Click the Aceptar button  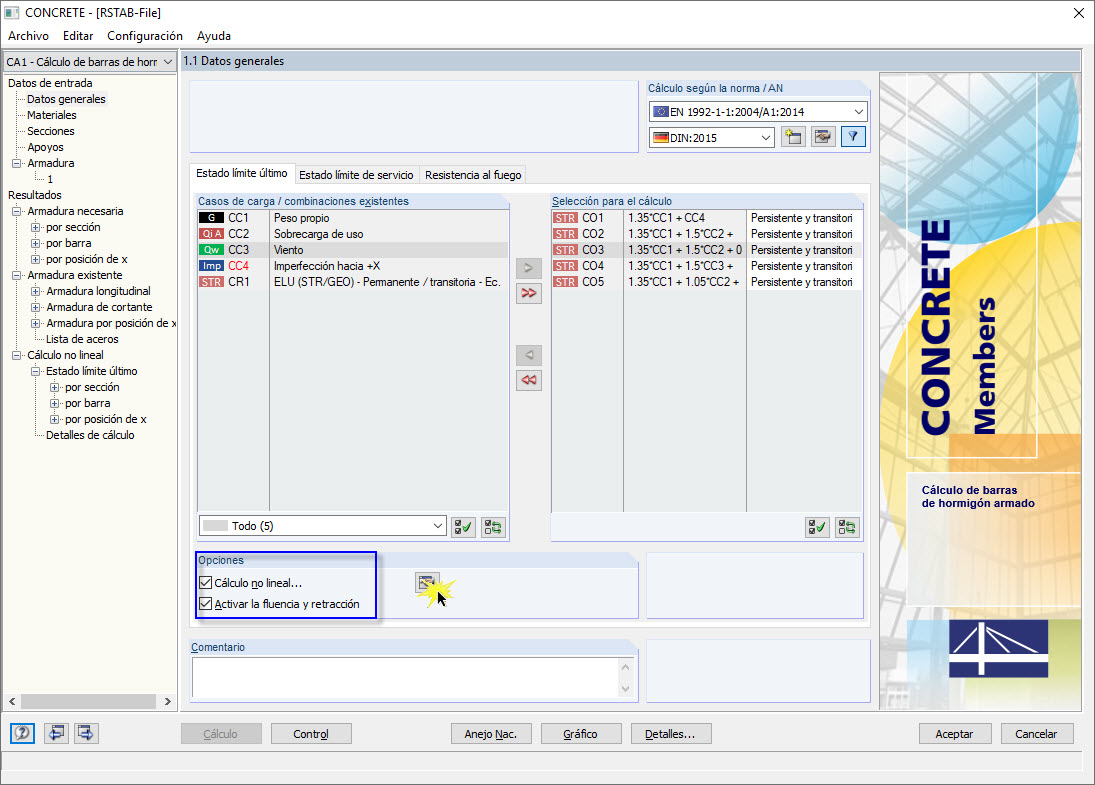tap(954, 734)
